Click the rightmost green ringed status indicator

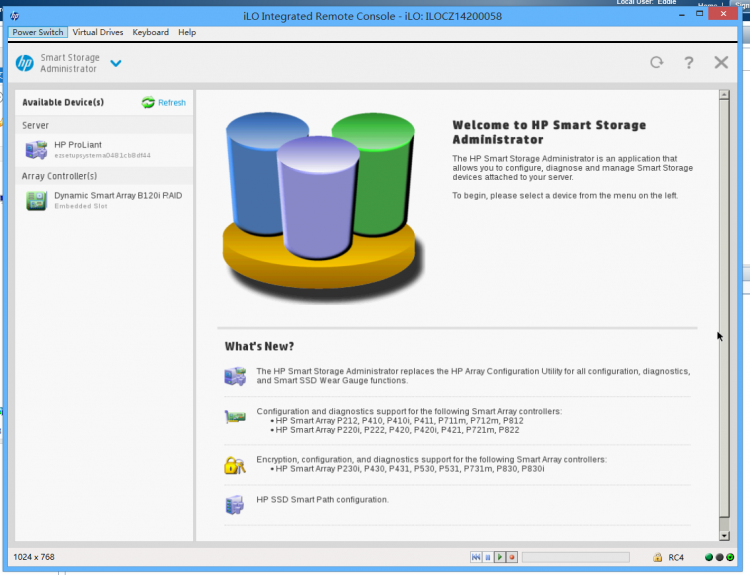pos(730,557)
